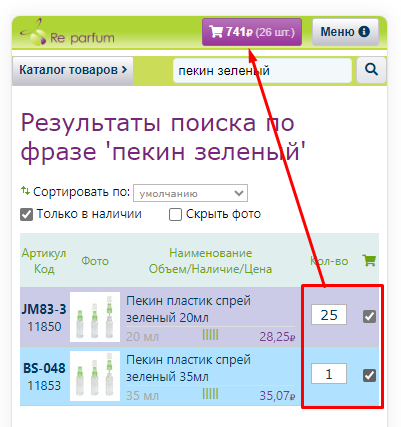Click the Артикул Код column header
Viewport: 401px width, 427px height.
(x=44, y=261)
